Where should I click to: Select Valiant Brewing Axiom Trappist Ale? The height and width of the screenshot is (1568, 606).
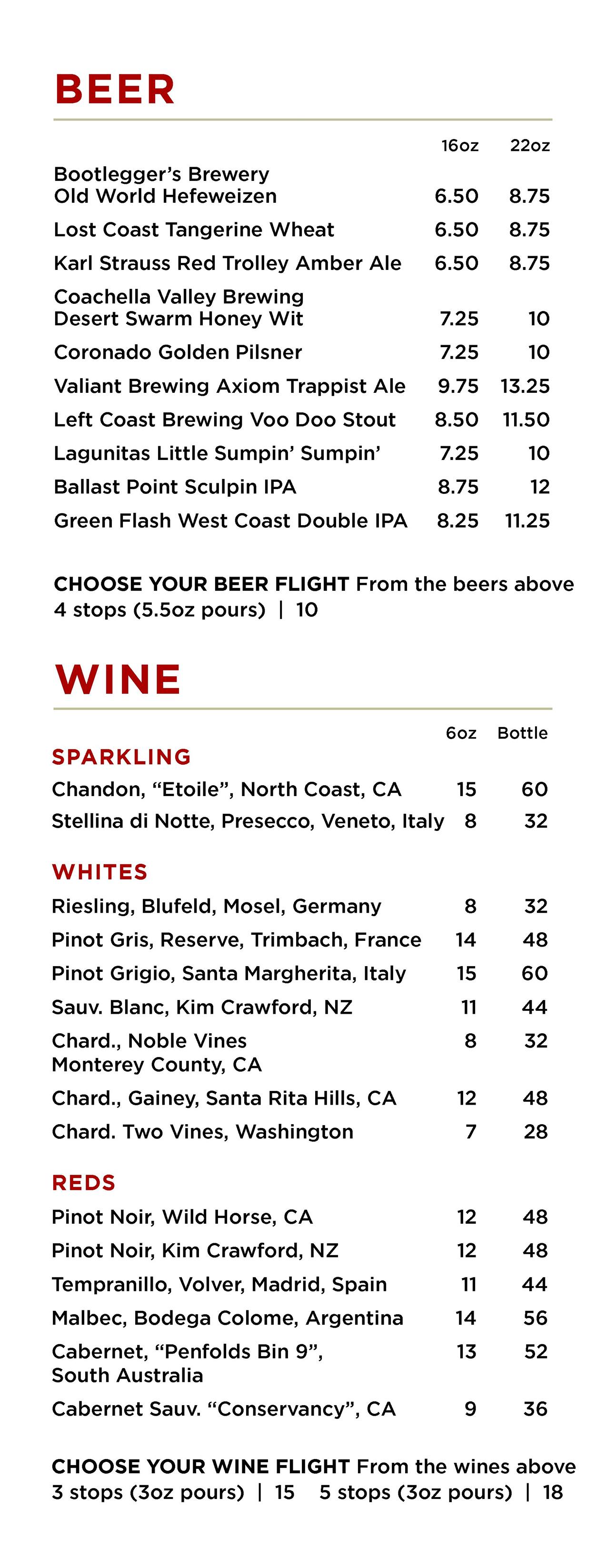point(229,386)
